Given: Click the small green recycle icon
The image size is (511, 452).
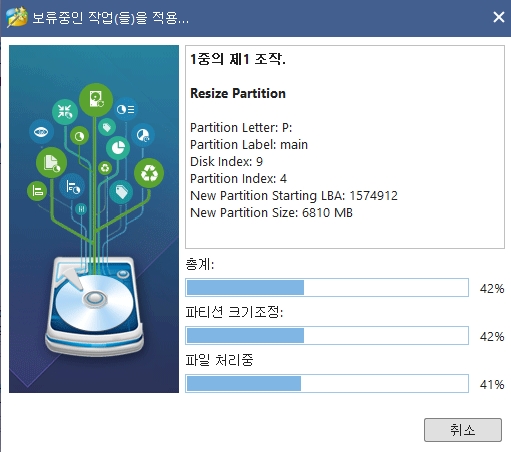Looking at the screenshot, I should coord(105,168).
